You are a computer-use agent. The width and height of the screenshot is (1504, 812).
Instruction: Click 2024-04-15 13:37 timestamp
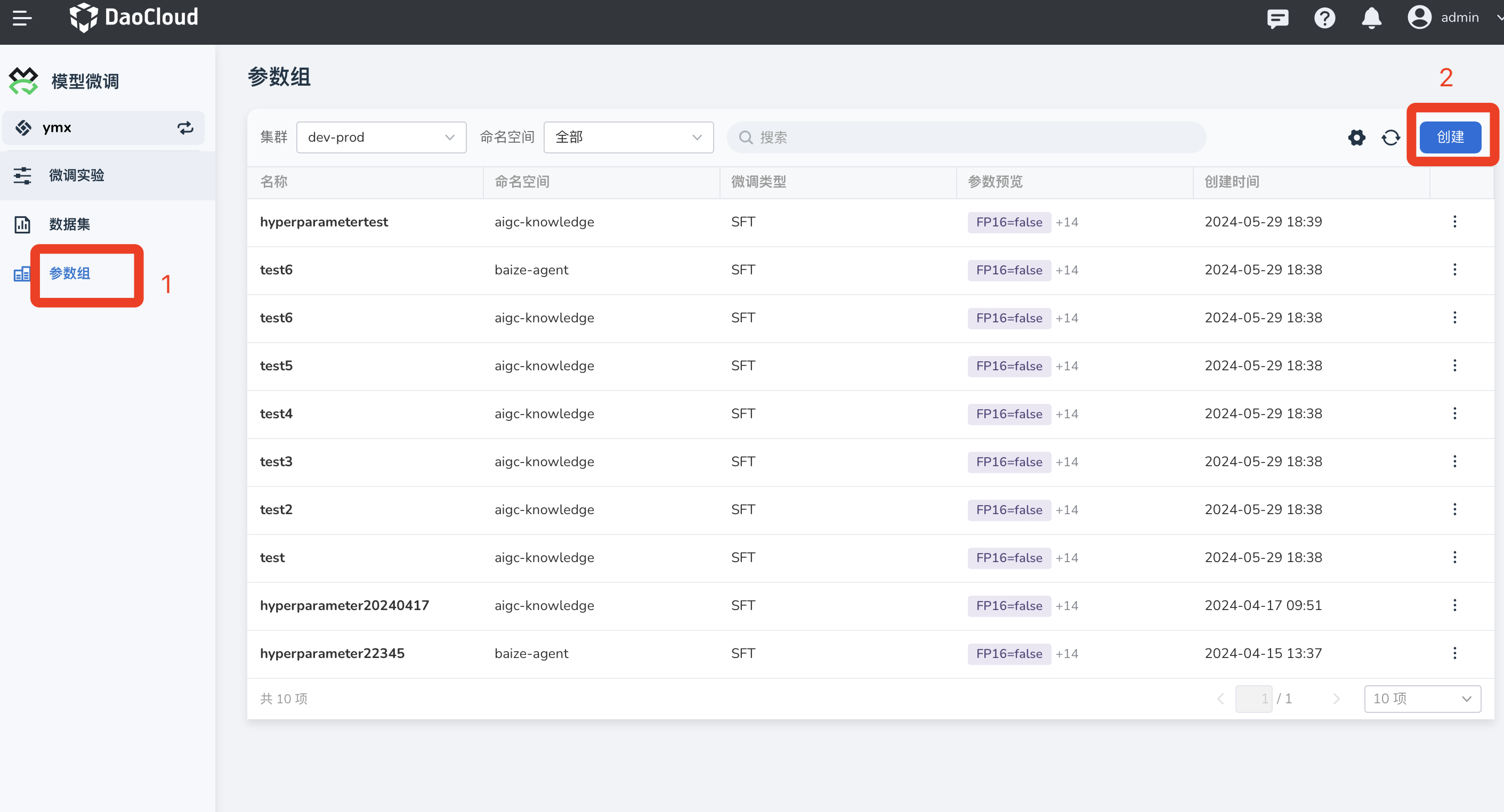point(1264,653)
